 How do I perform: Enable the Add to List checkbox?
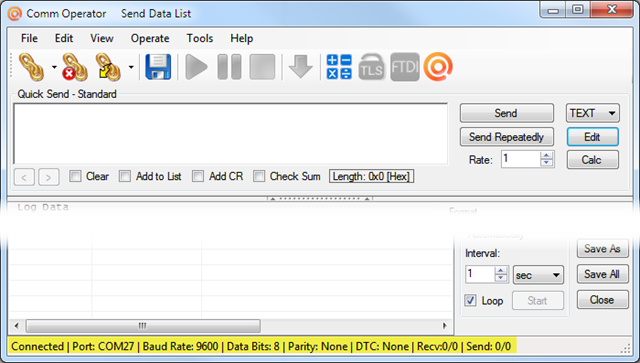[x=125, y=176]
